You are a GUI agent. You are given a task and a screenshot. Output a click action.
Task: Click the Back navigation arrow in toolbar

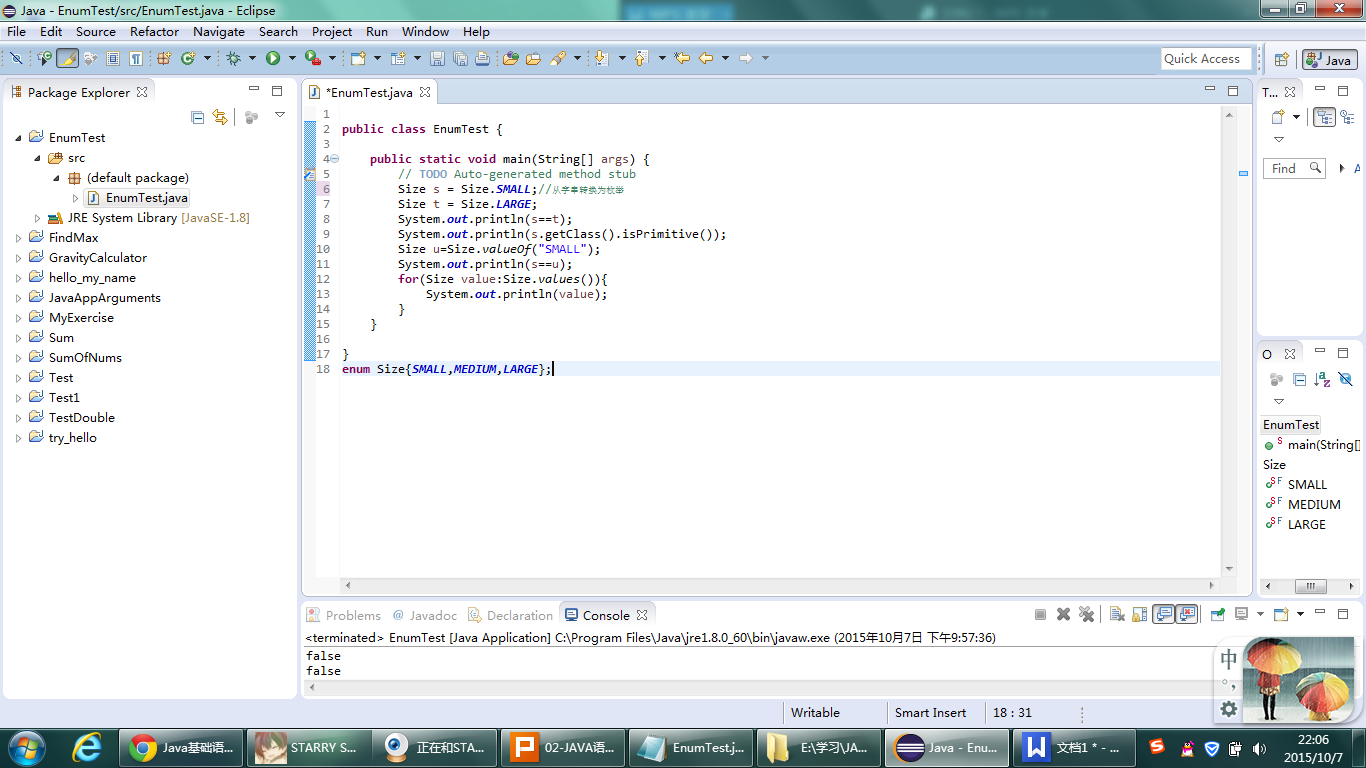pyautogui.click(x=706, y=58)
